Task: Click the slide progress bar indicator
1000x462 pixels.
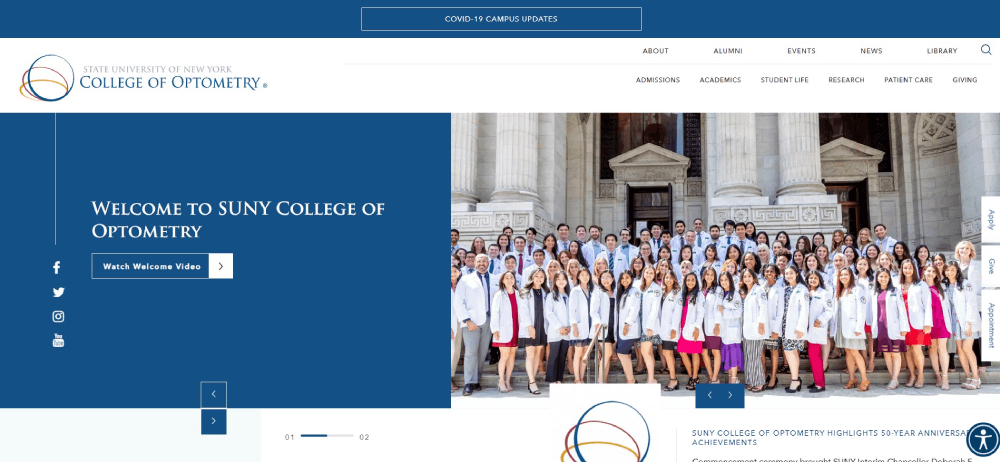Action: tap(327, 436)
